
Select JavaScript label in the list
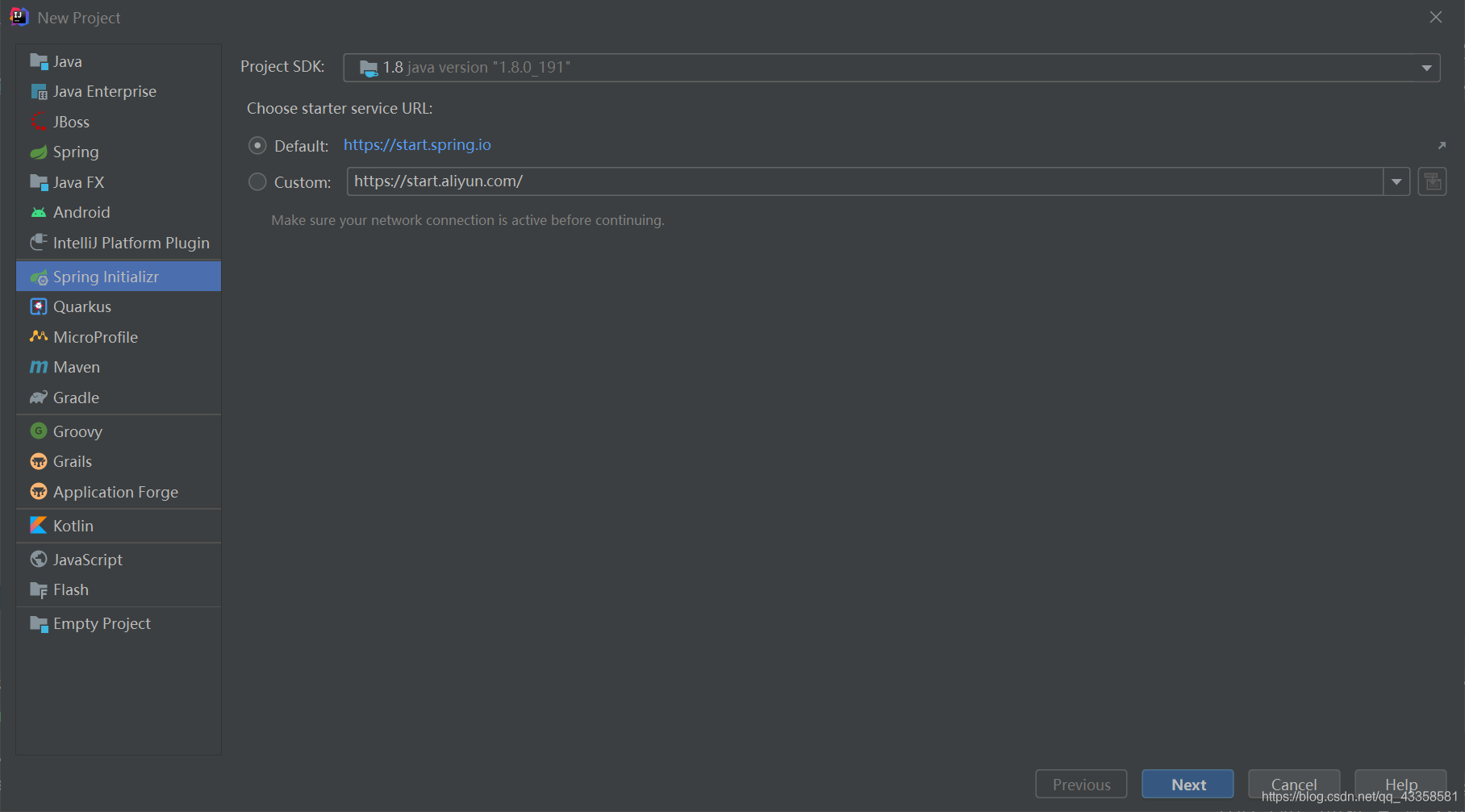tap(88, 560)
